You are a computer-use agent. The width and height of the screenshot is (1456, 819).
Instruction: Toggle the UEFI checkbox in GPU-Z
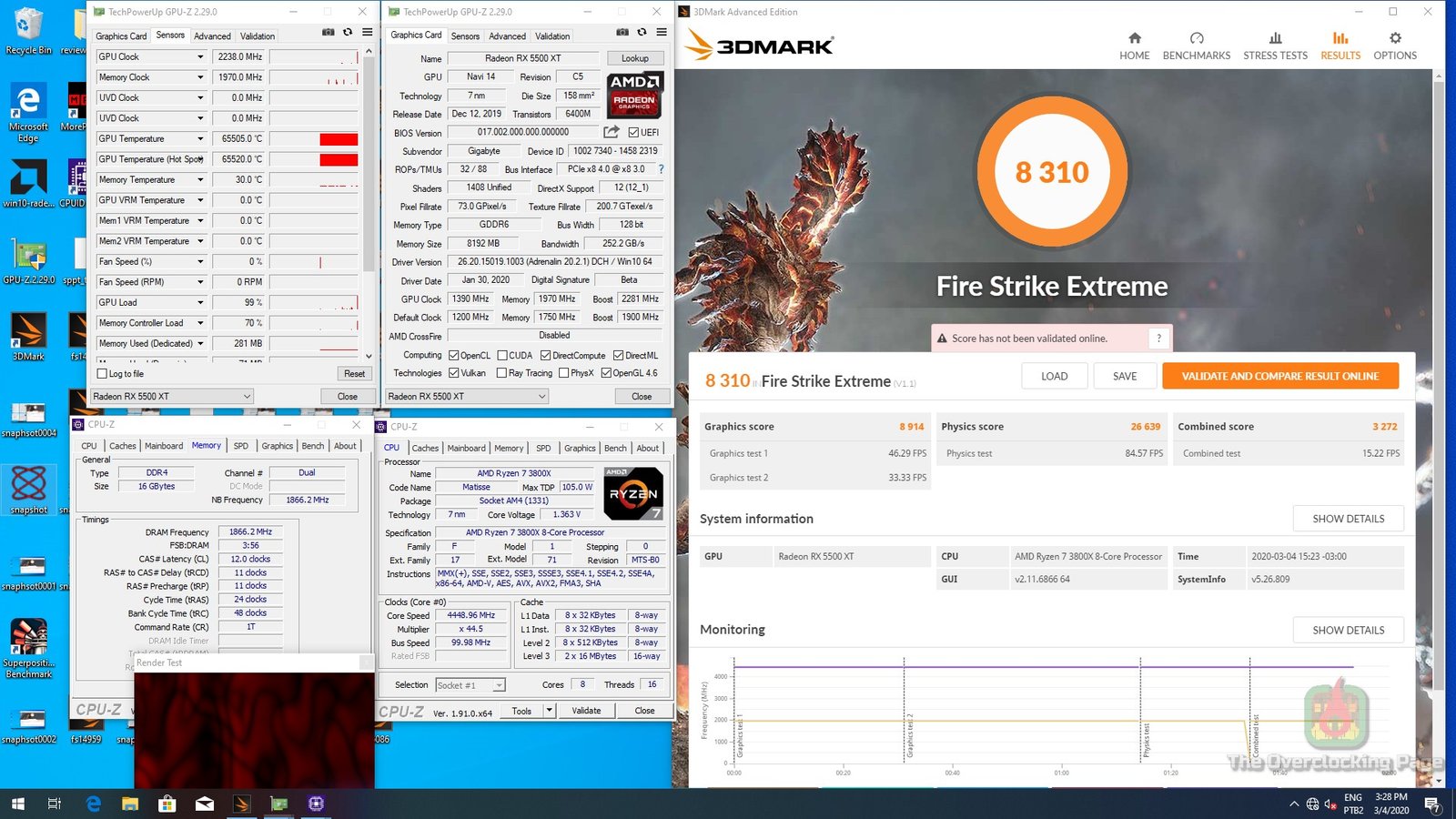(633, 133)
